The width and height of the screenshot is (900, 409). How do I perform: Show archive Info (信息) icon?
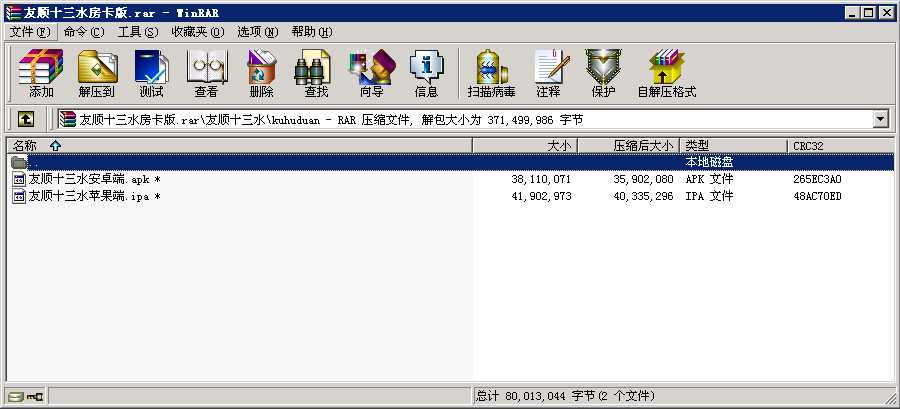click(x=426, y=73)
